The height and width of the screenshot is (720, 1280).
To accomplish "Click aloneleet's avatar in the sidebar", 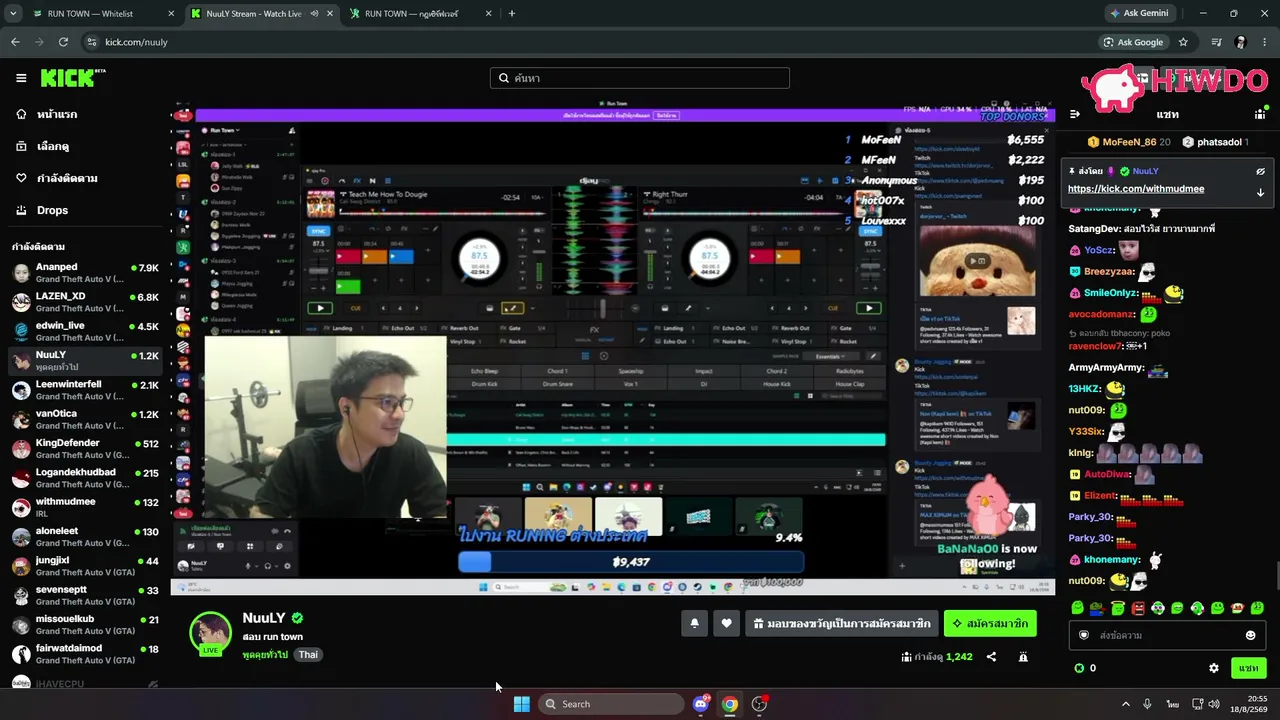I will [x=21, y=536].
